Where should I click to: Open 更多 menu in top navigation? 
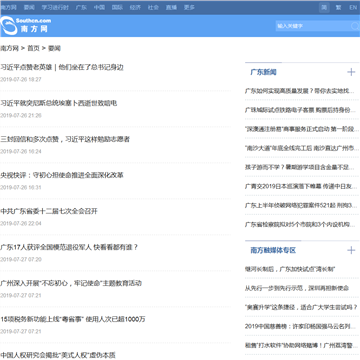pyautogui.click(x=189, y=7)
